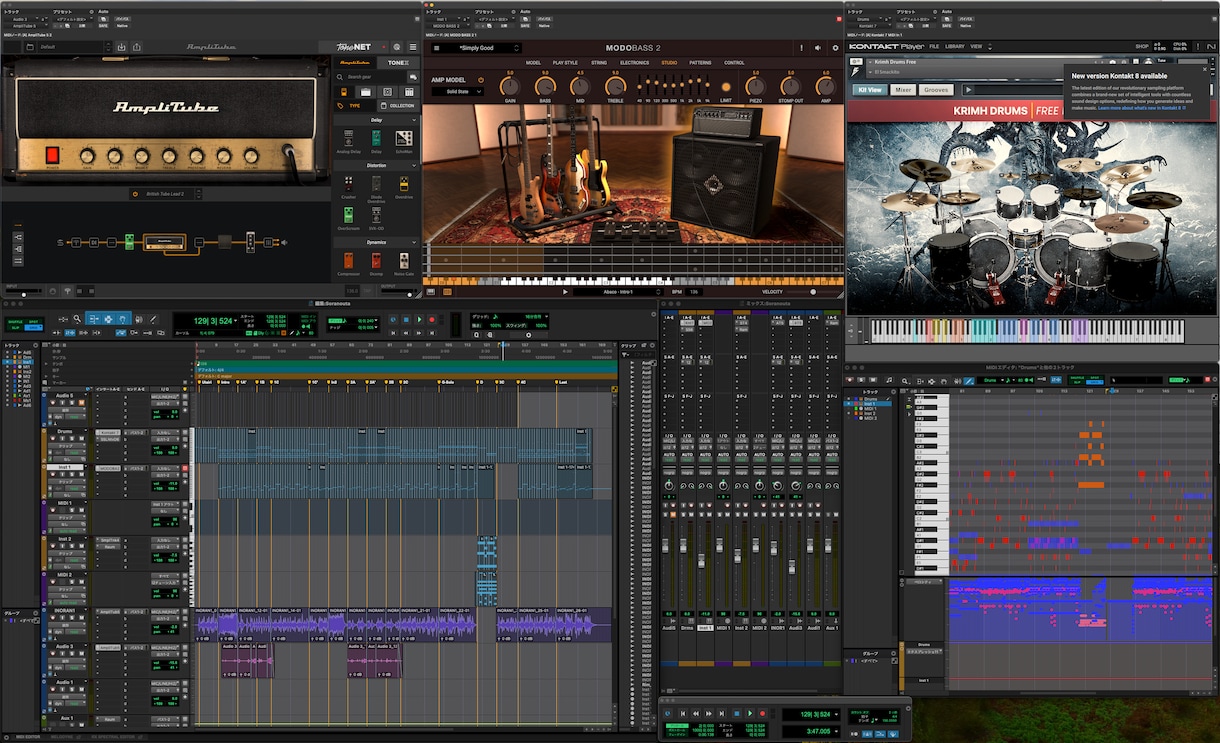Viewport: 1220px width, 743px height.
Task: Switch to Krimh Drums Mixer view
Action: click(903, 90)
